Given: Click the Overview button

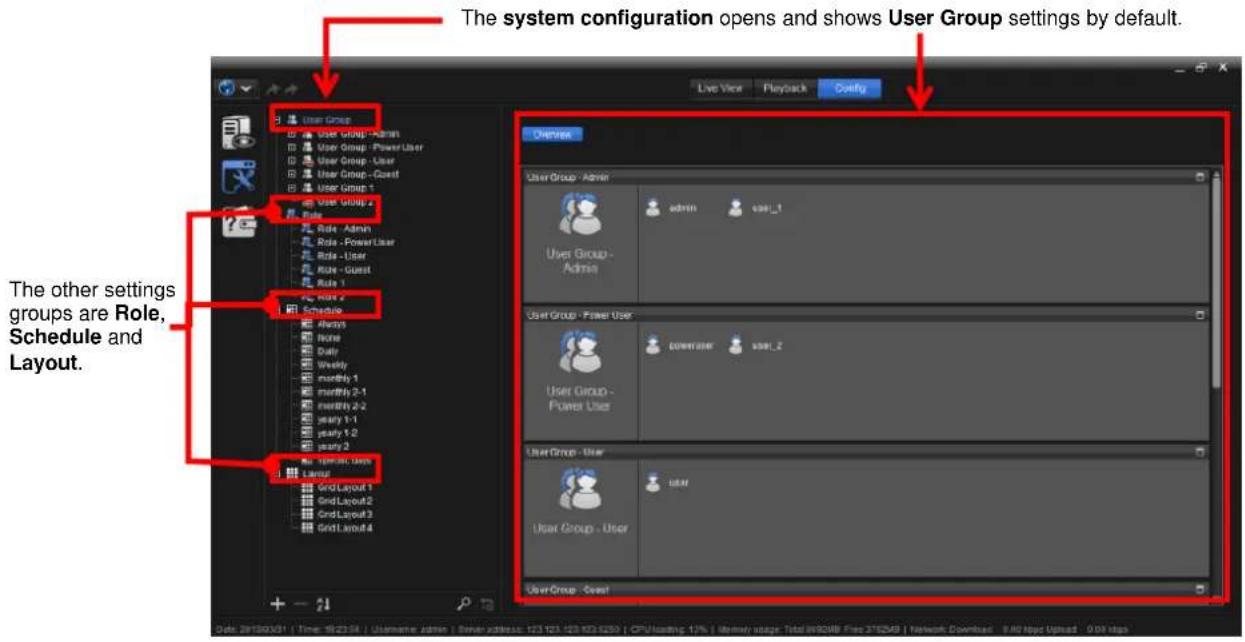Looking at the screenshot, I should 552,133.
